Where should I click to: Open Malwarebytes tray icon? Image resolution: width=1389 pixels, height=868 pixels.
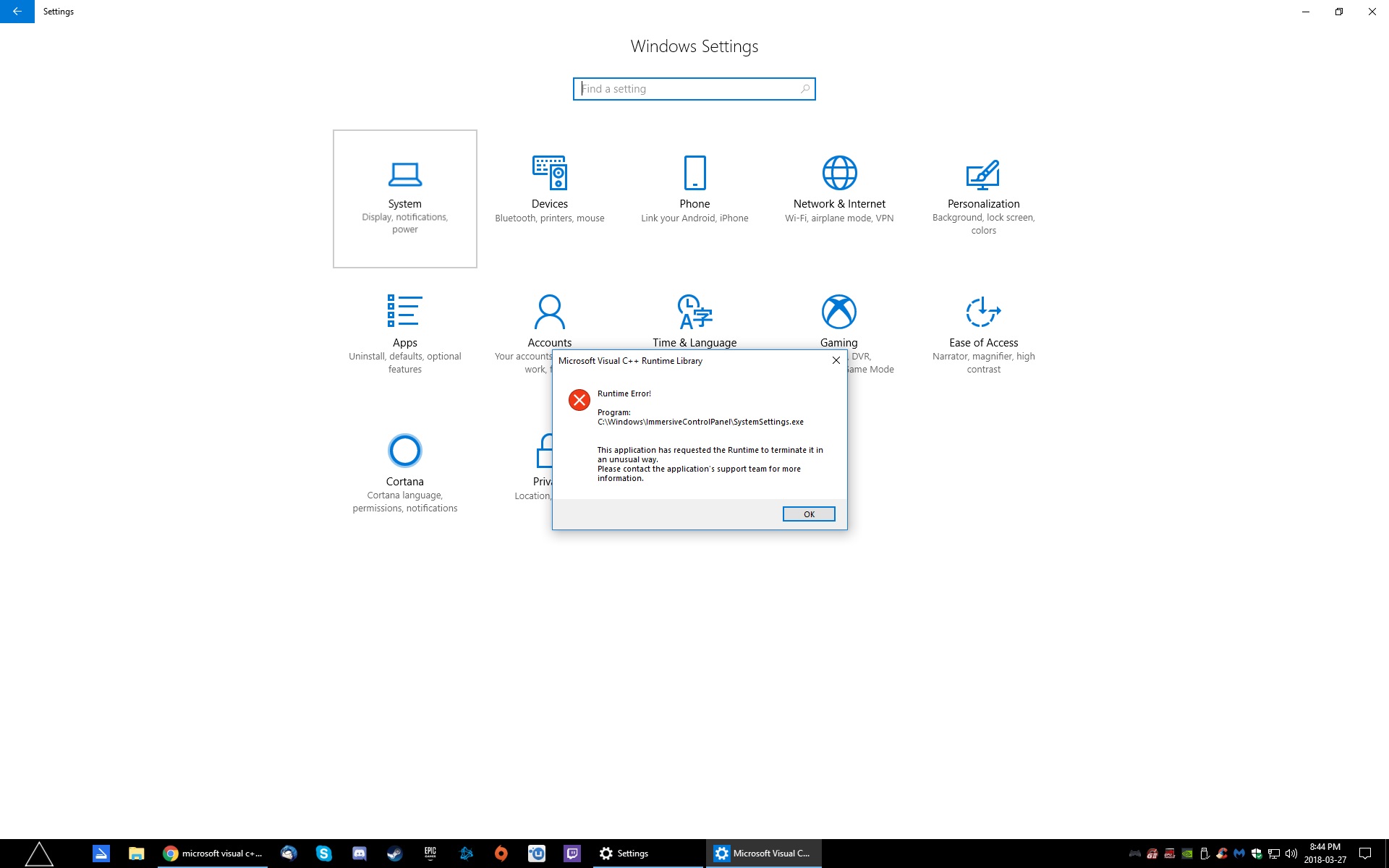tap(1239, 854)
